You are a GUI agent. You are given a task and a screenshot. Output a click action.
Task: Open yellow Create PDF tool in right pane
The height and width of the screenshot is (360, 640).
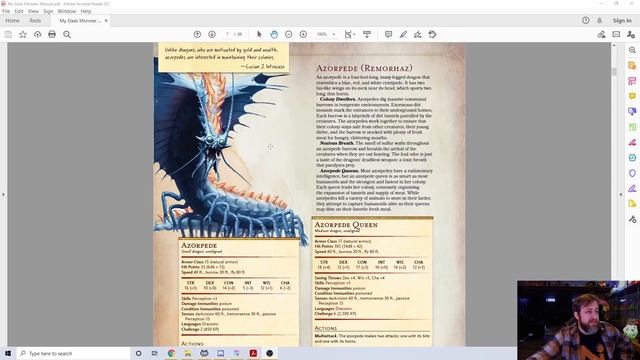click(632, 204)
